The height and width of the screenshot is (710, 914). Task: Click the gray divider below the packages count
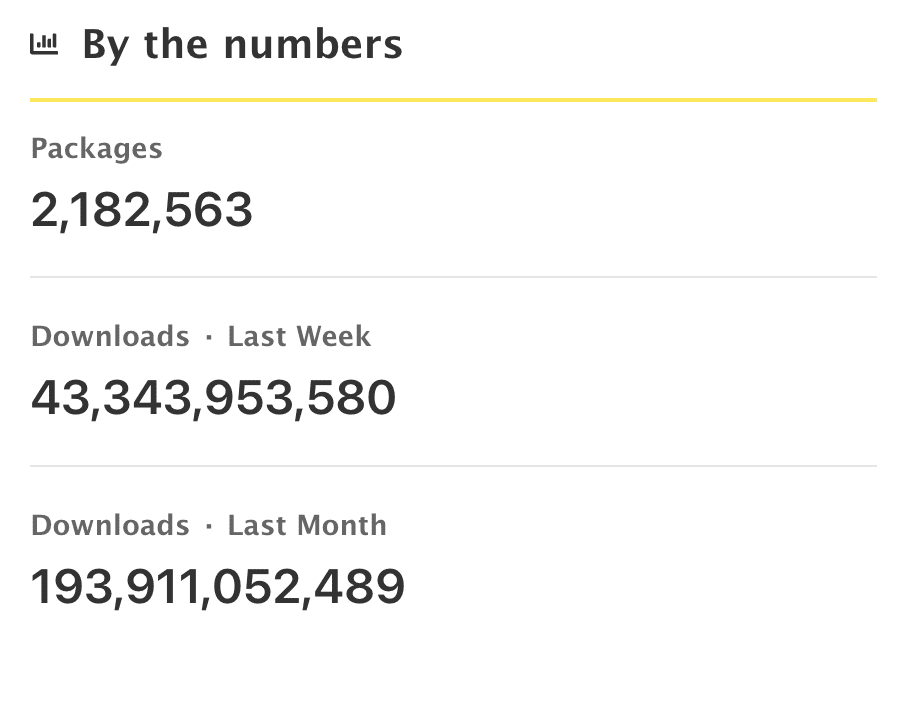click(454, 277)
